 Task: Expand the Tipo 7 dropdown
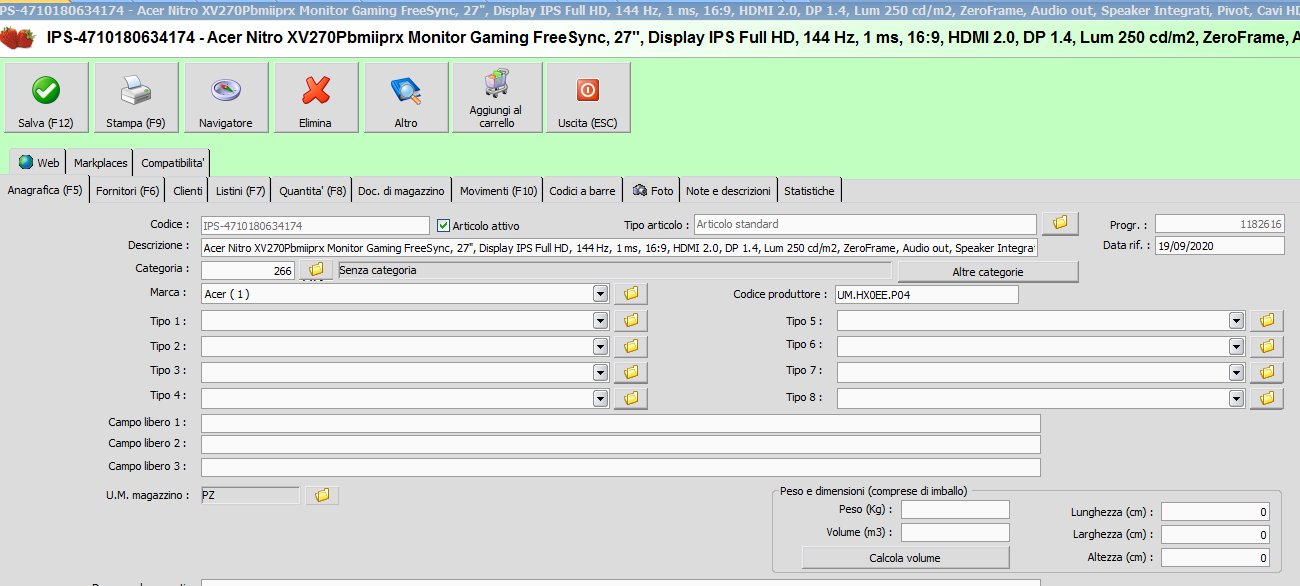[1236, 372]
